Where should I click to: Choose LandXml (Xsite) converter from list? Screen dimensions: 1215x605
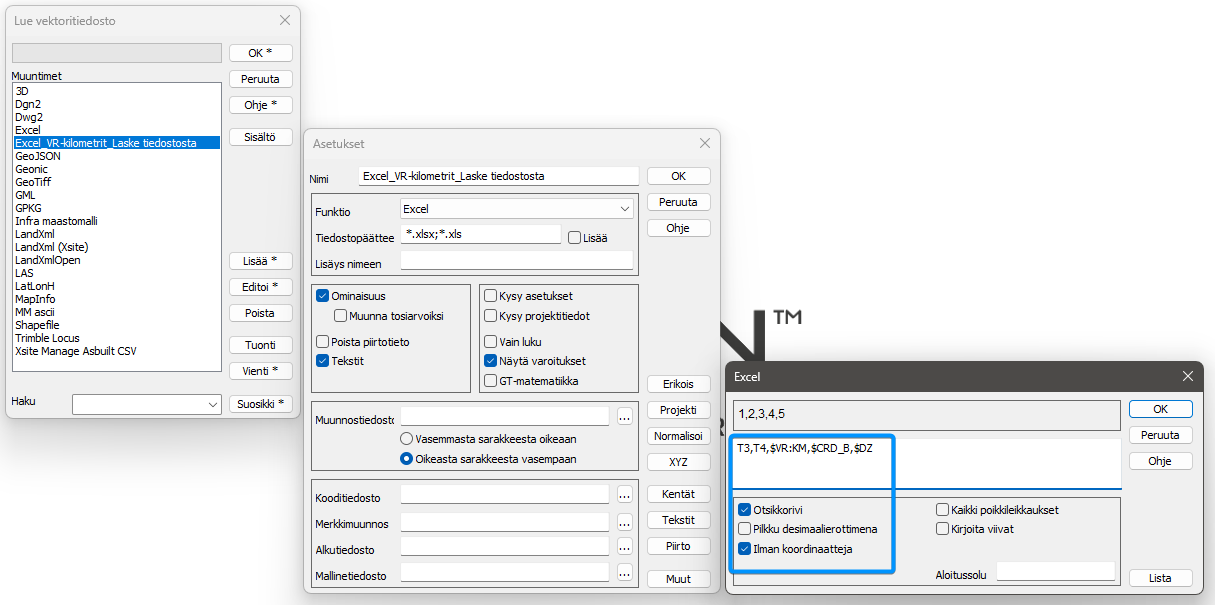pyautogui.click(x=50, y=247)
